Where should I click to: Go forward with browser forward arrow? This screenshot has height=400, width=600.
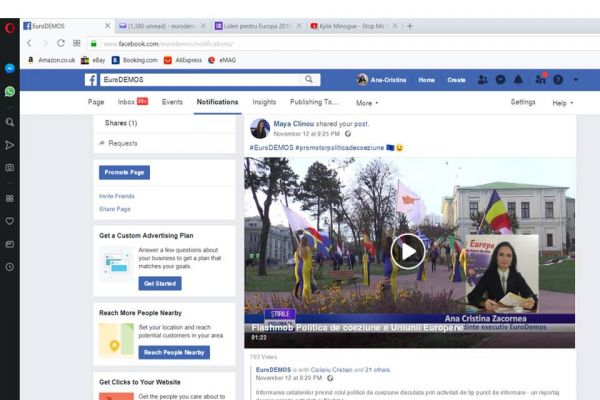[x=45, y=43]
